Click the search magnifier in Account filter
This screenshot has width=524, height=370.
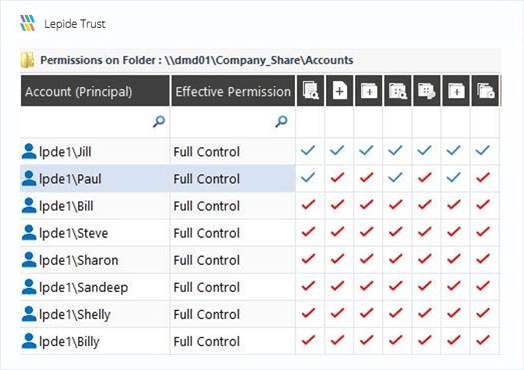click(x=159, y=121)
